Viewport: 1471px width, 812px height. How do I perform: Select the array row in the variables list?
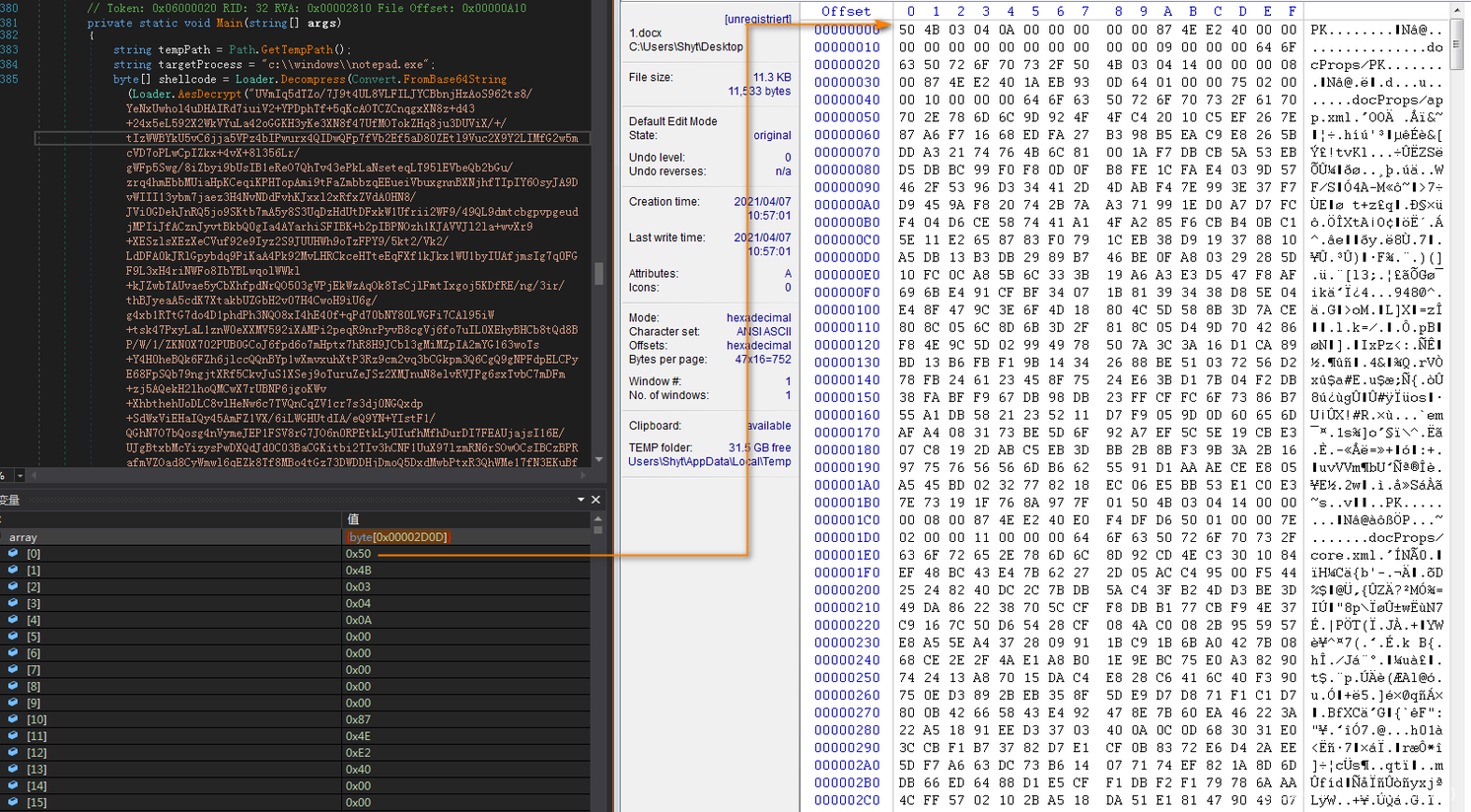tap(295, 537)
